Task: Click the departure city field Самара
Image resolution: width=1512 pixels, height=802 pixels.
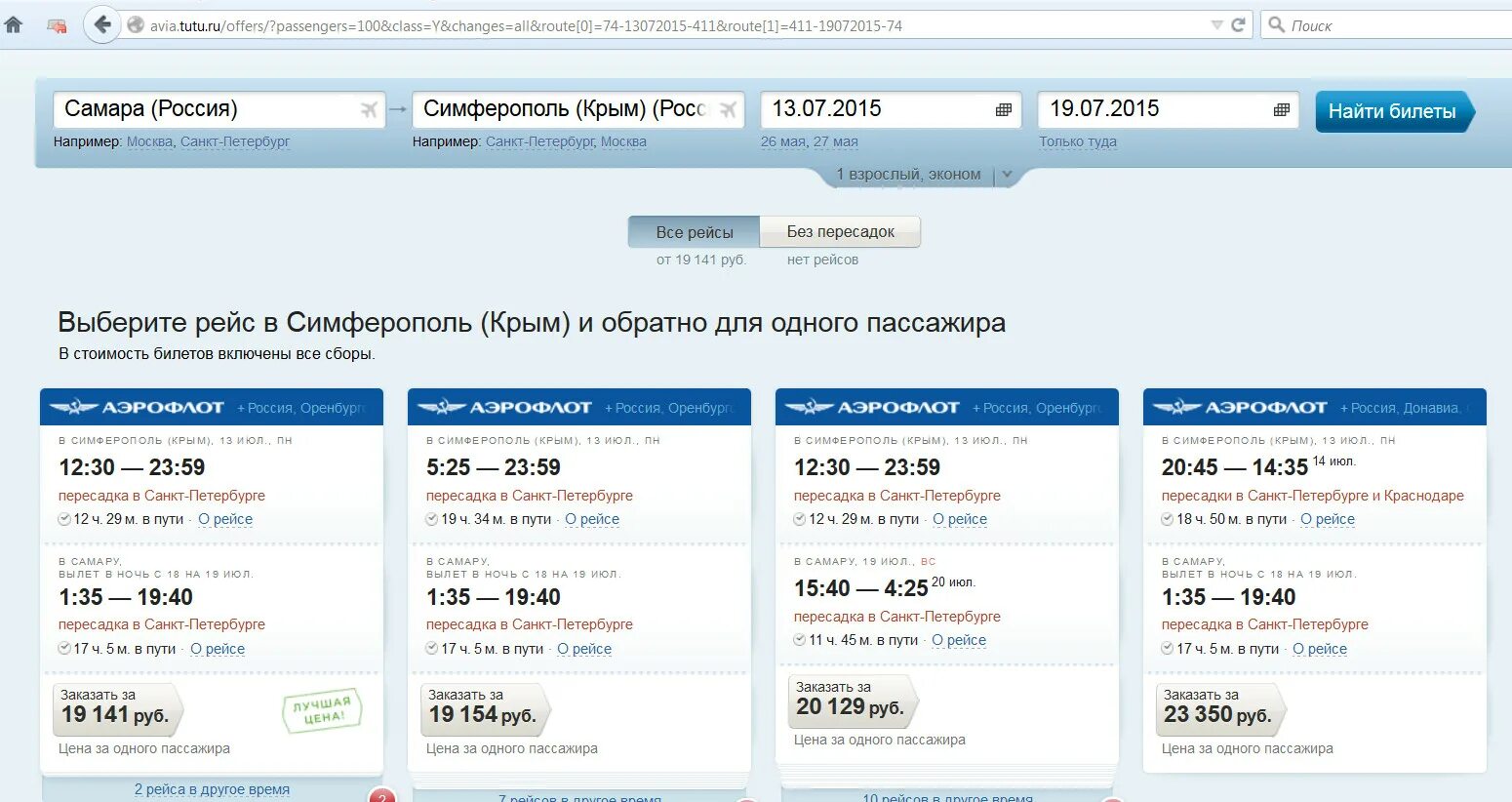Action: click(x=219, y=109)
